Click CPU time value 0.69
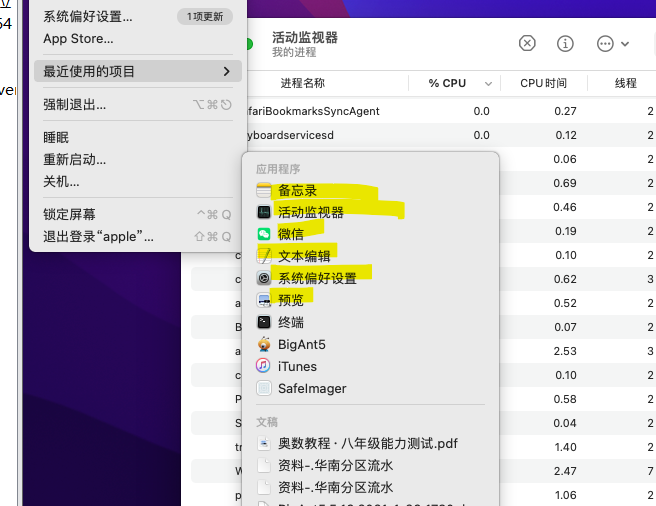 click(565, 183)
